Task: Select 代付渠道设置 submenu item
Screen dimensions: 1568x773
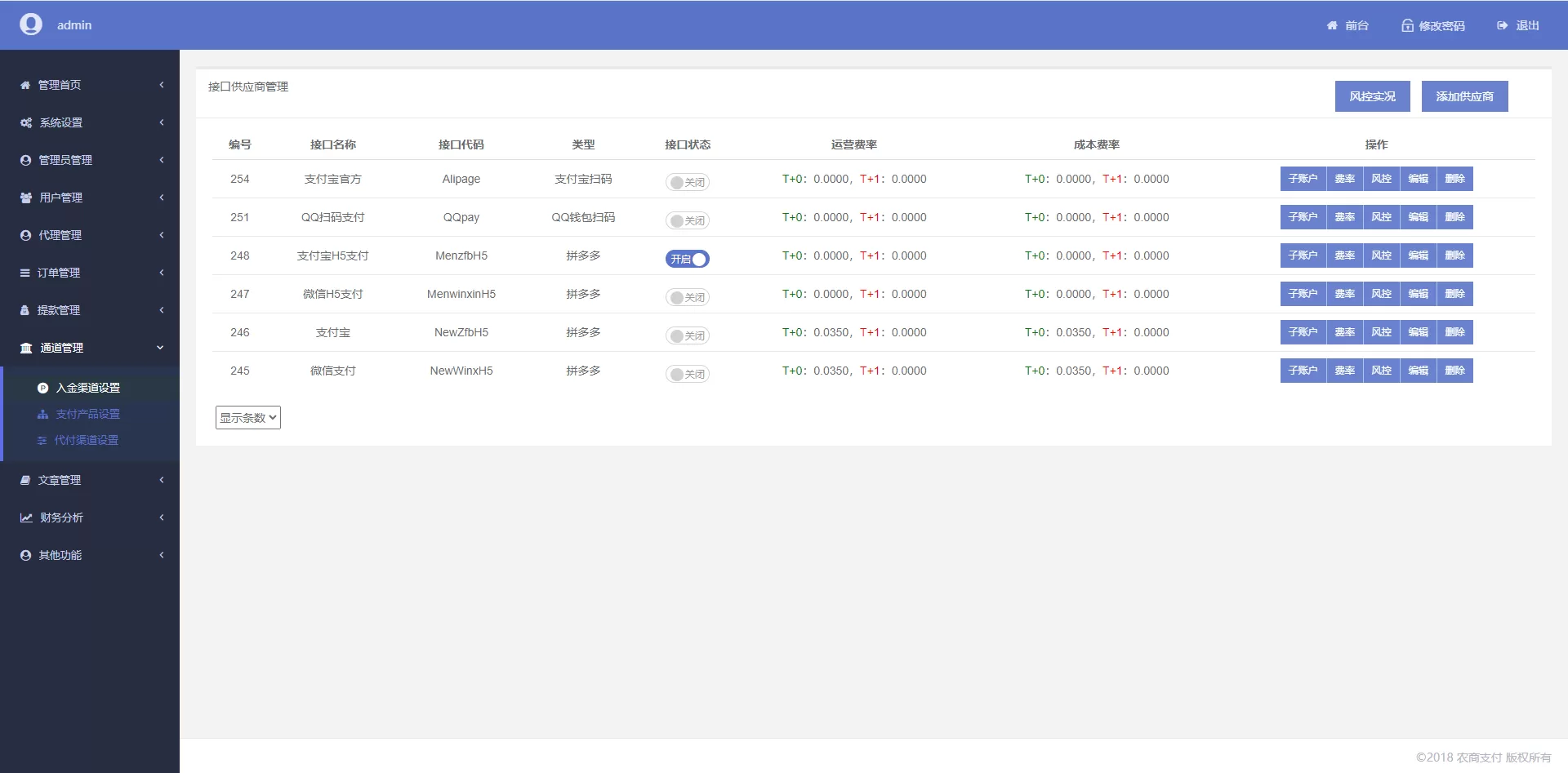Action: (86, 440)
